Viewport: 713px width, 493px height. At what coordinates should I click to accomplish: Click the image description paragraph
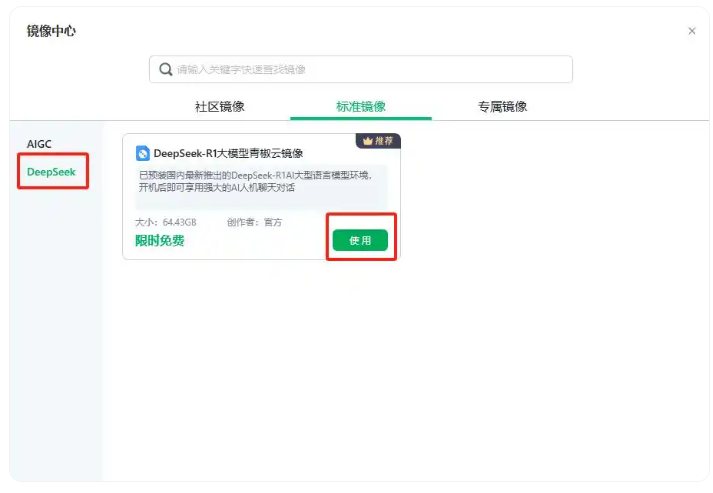pyautogui.click(x=256, y=181)
